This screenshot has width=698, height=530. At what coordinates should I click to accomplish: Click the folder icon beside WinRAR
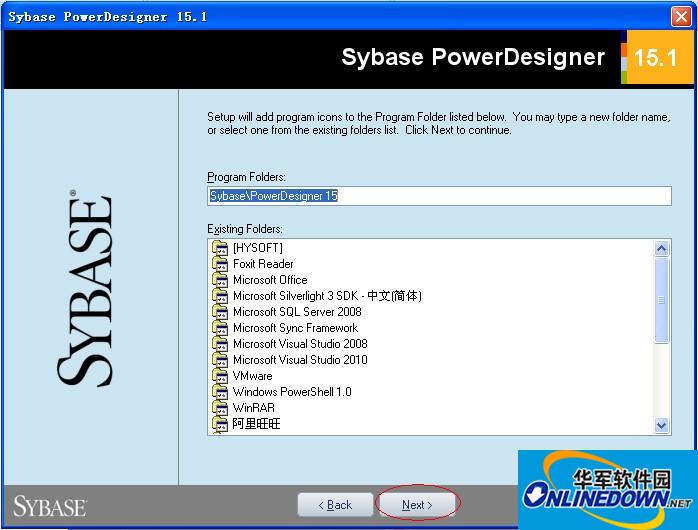point(220,408)
